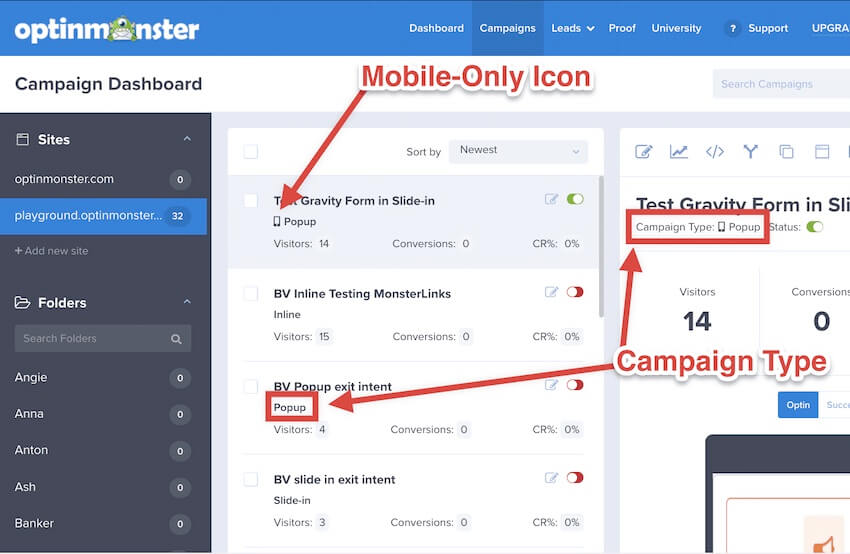Screen dimensions: 850x554
Task: Click the Campaign Dashboard heading
Action: (108, 84)
